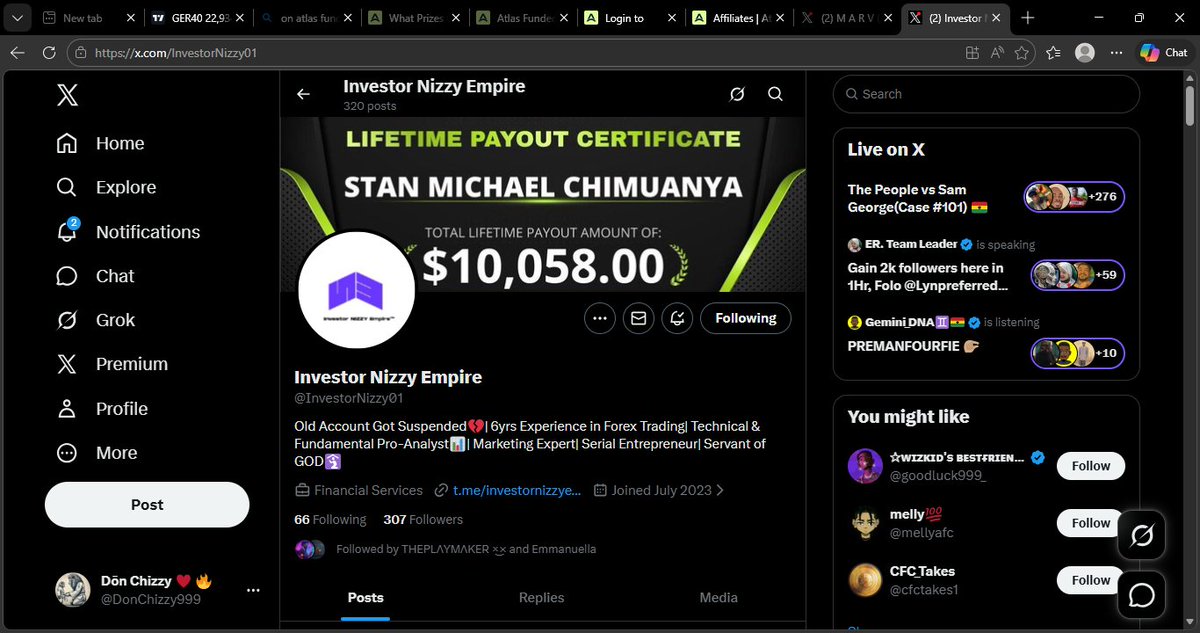Open Premium in the sidebar
This screenshot has height=633, width=1200.
coord(112,364)
